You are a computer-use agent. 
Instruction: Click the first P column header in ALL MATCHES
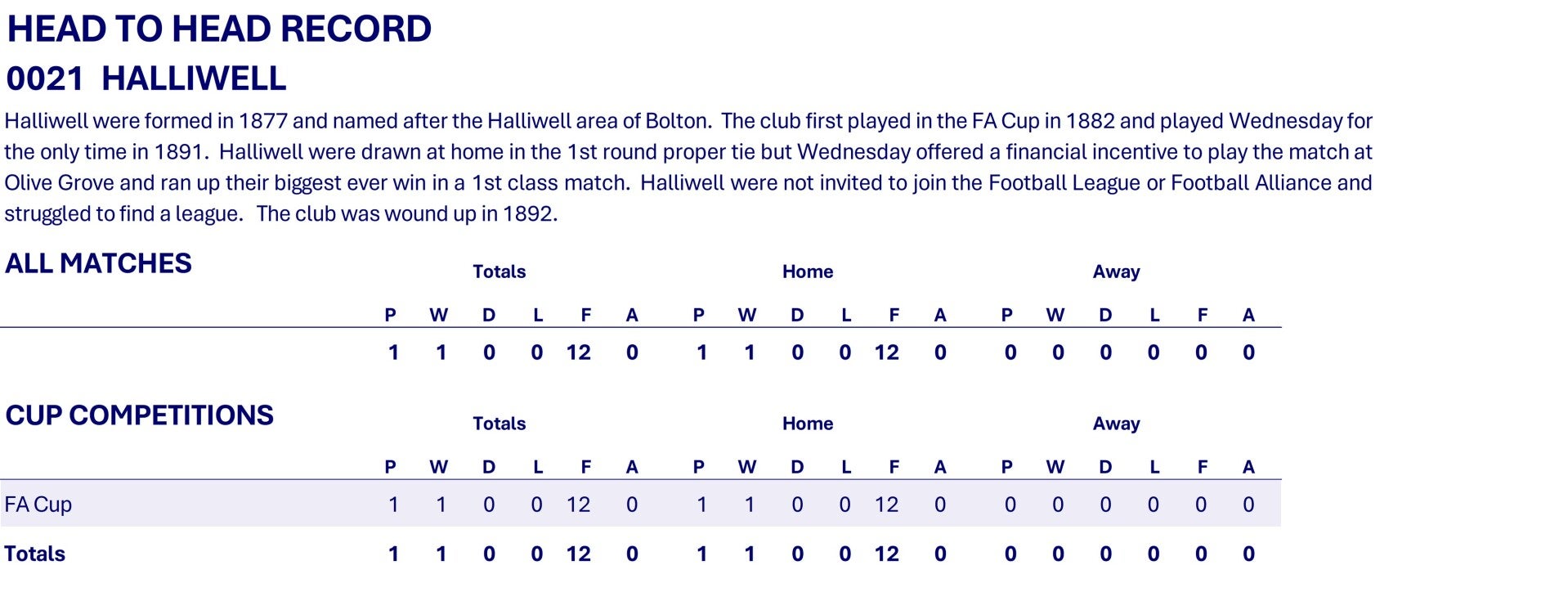tap(390, 315)
